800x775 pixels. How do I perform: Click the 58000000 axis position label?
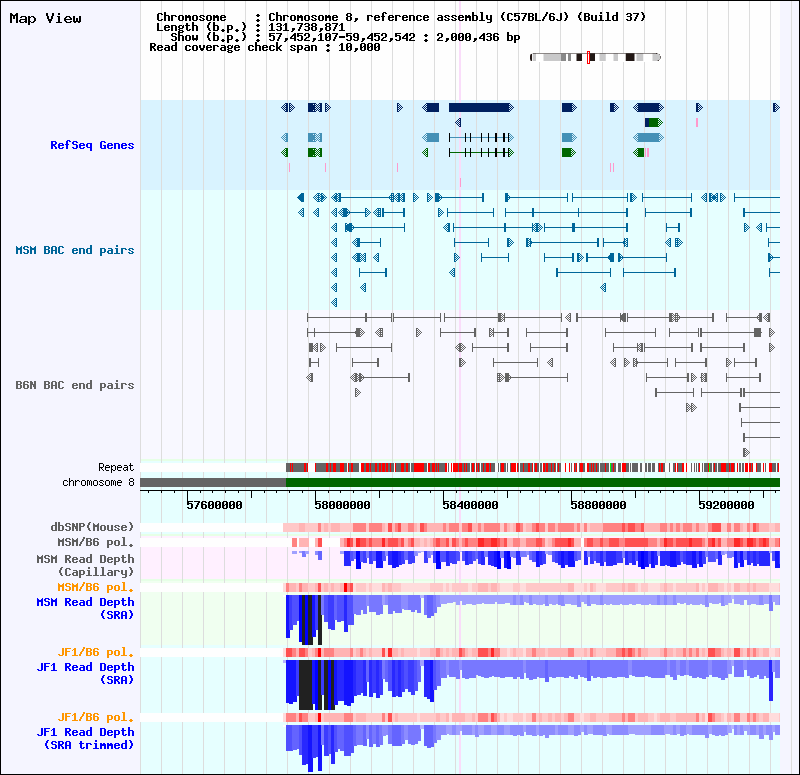[342, 505]
